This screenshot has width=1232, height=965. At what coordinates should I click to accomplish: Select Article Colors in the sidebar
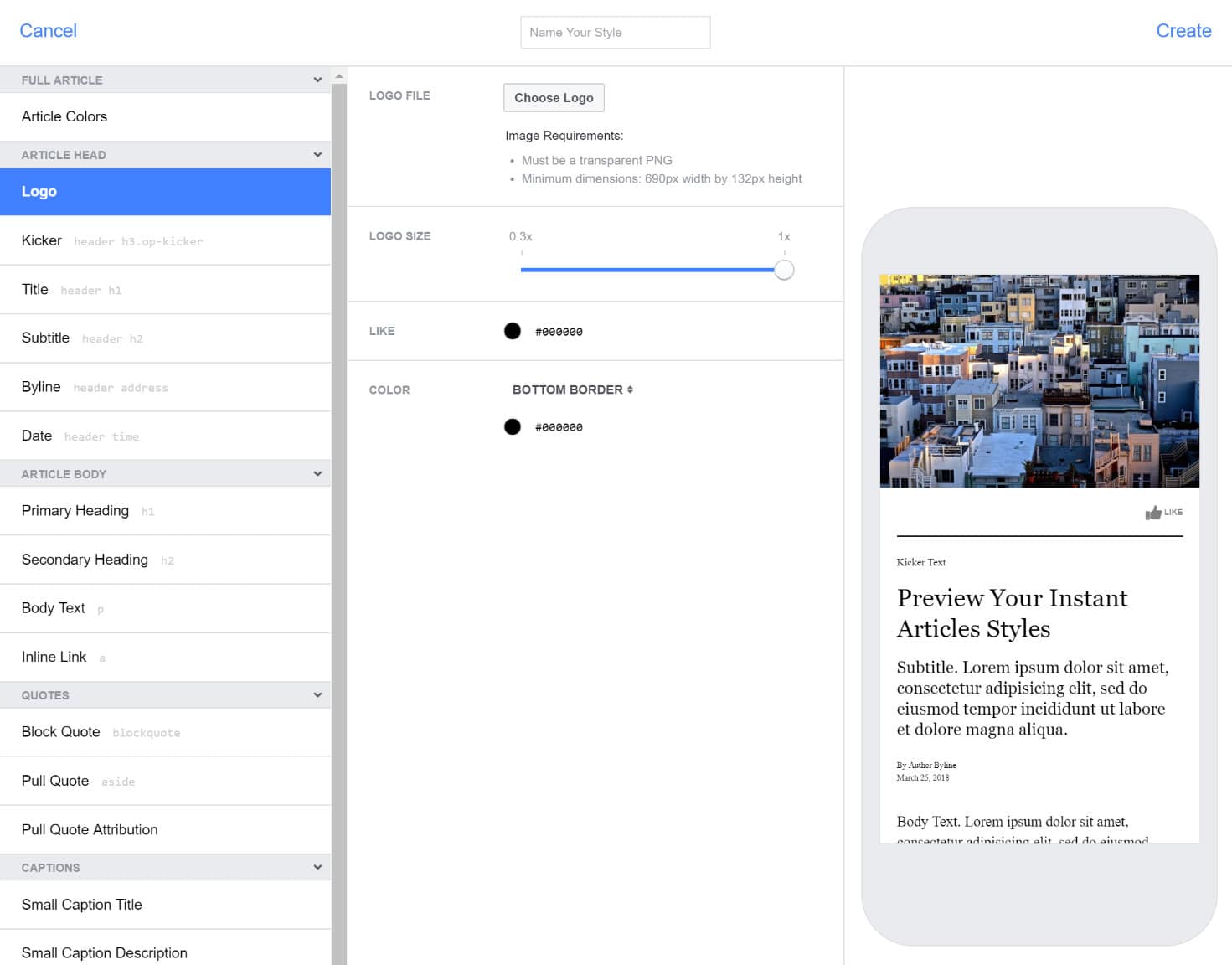click(x=64, y=116)
